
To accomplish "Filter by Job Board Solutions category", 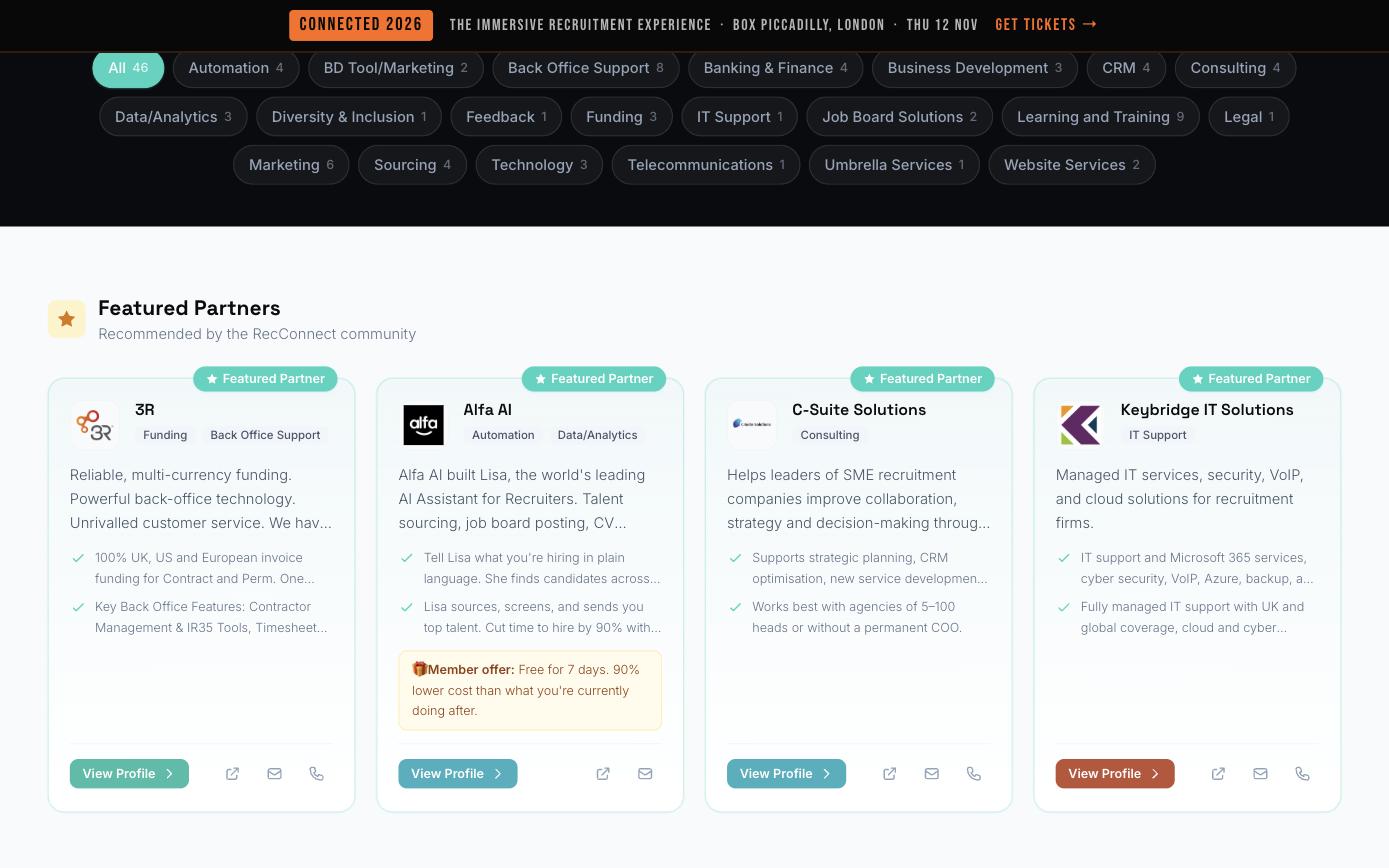I will pyautogui.click(x=900, y=117).
